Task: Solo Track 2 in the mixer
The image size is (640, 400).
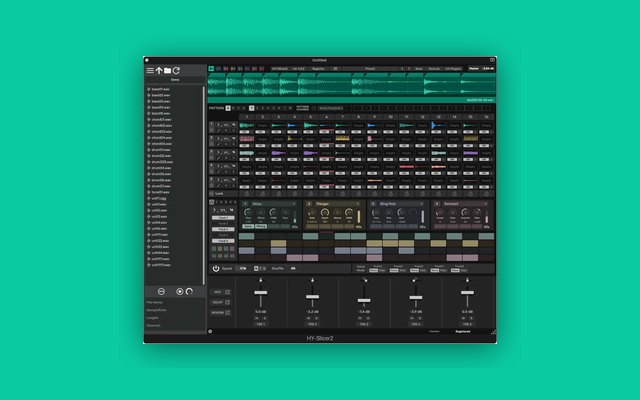Action: [x=316, y=318]
